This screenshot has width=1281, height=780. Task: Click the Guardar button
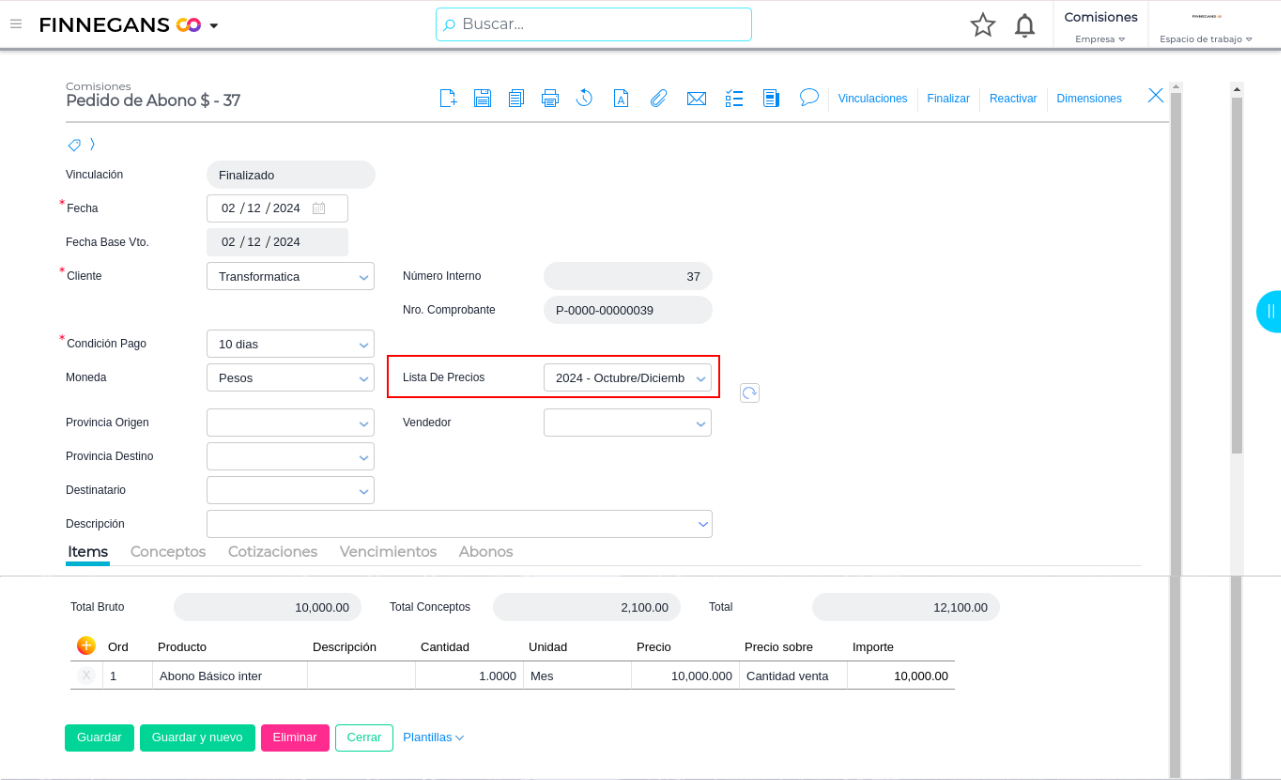point(99,737)
